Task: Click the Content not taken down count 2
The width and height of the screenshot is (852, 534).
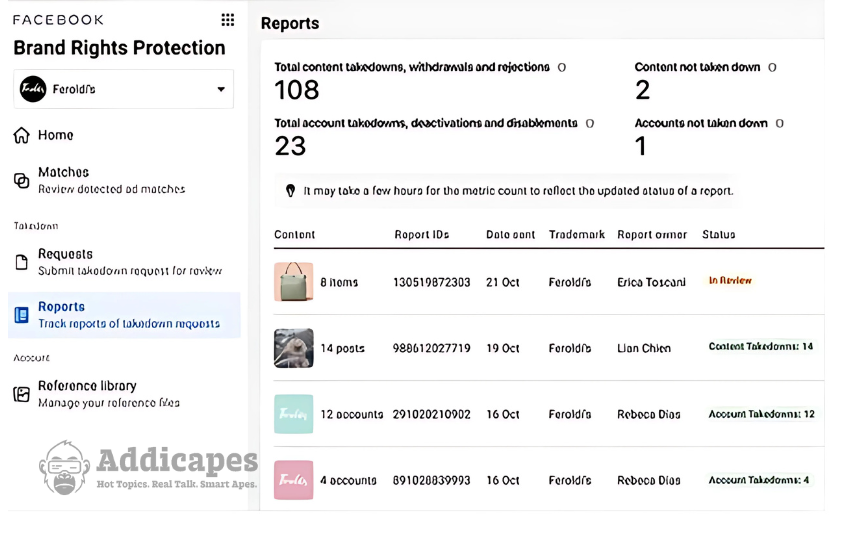Action: [642, 90]
